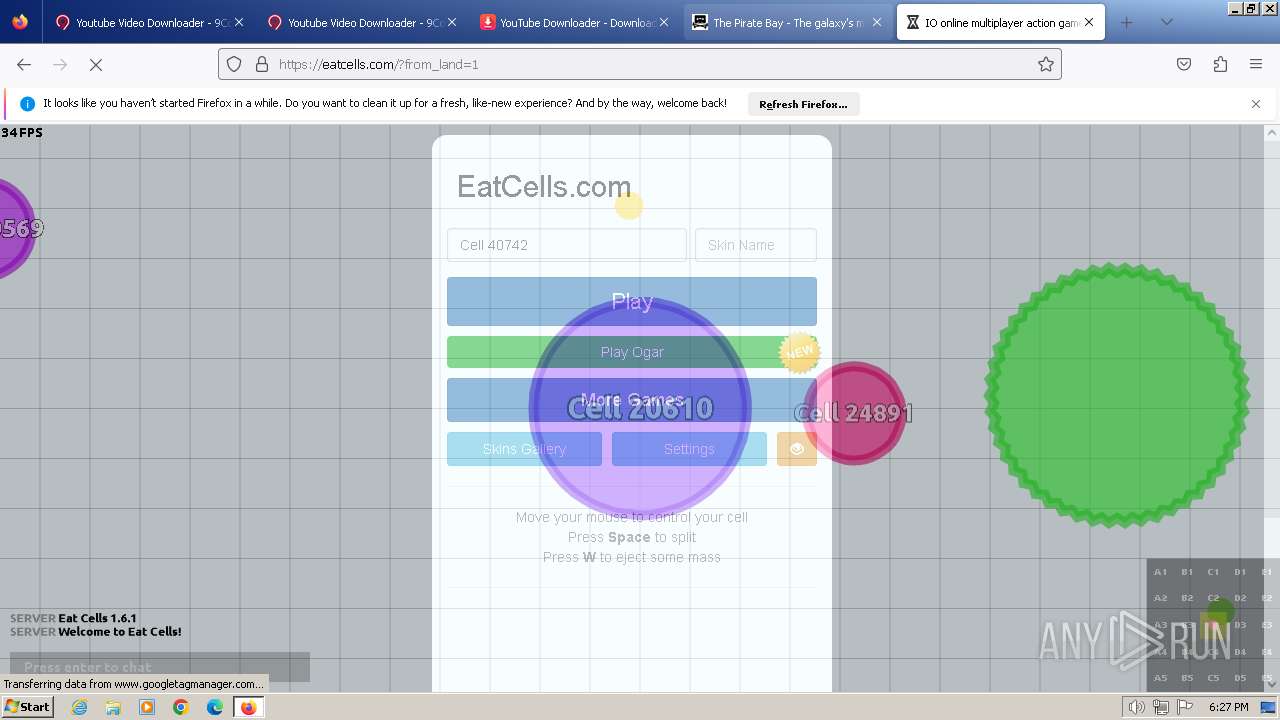Click the Play Ogar button
Viewport: 1280px width, 720px height.
632,352
